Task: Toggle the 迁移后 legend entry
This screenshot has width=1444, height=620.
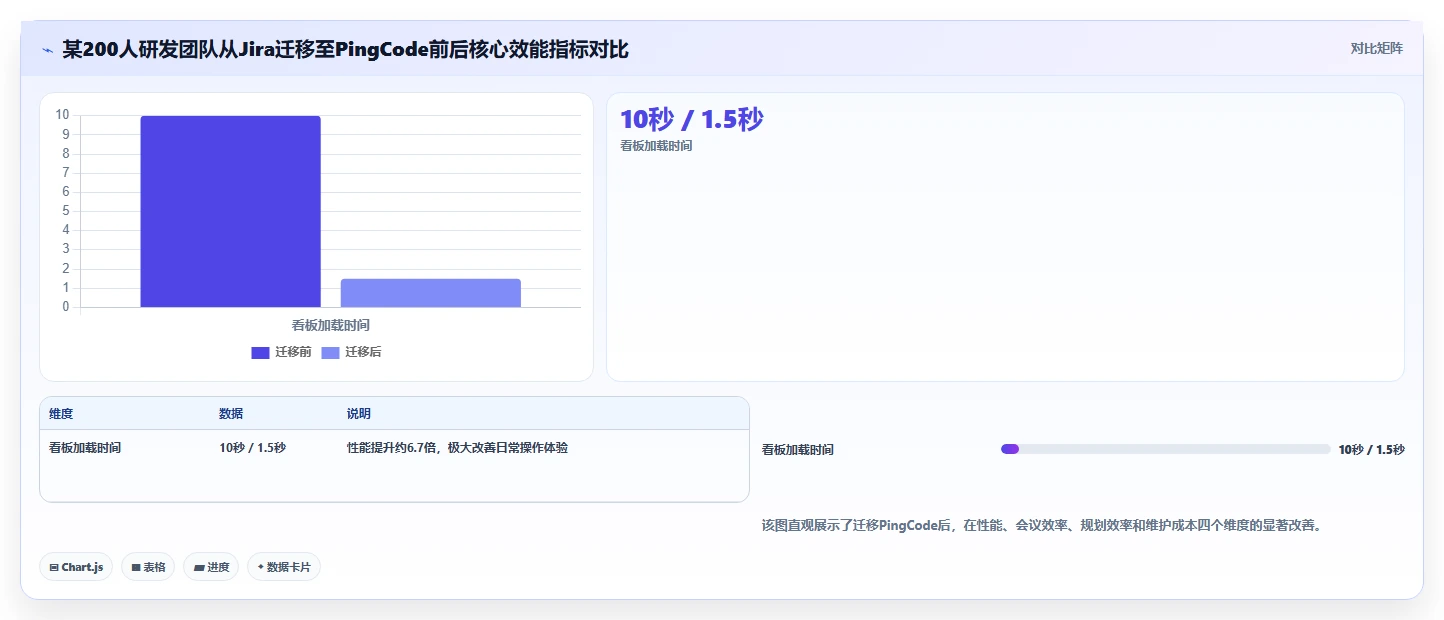Action: (x=352, y=352)
